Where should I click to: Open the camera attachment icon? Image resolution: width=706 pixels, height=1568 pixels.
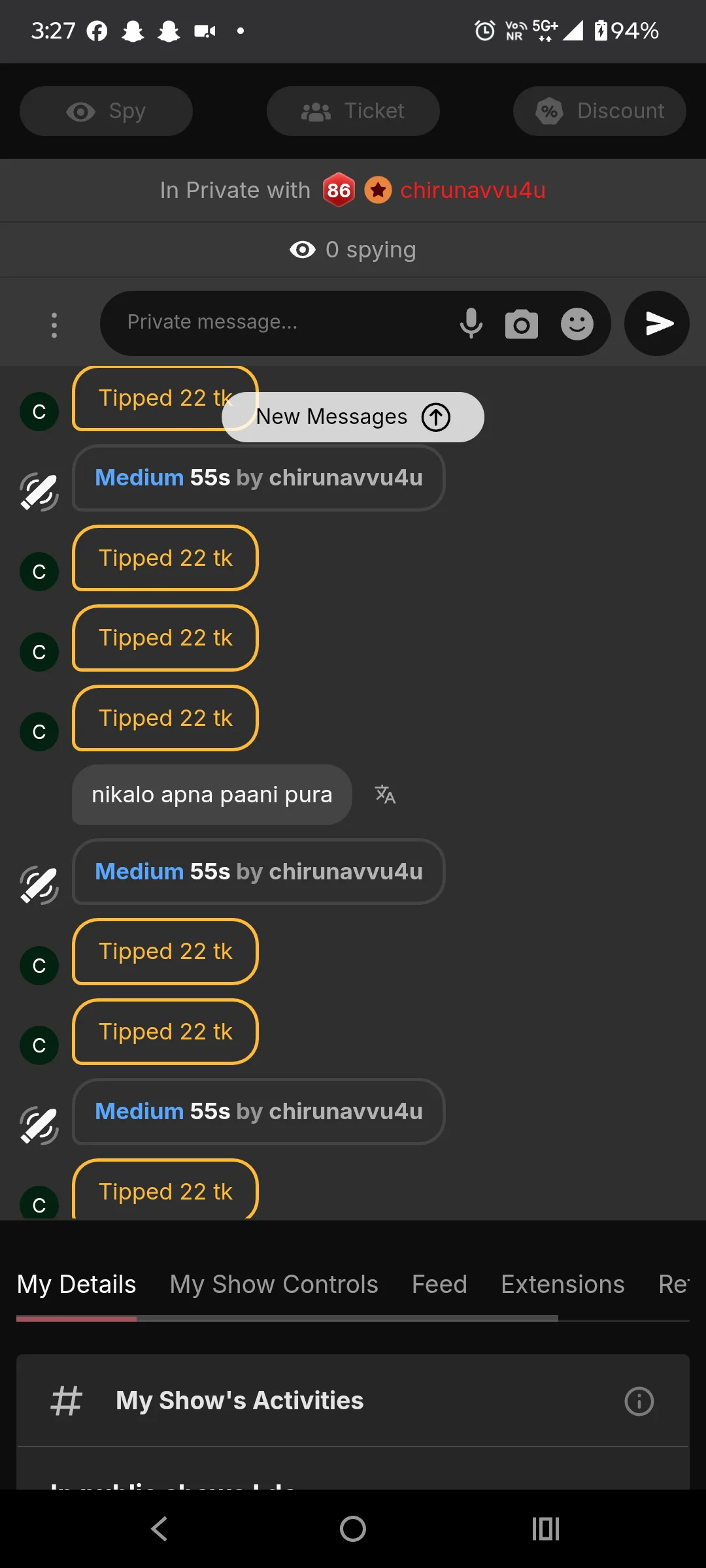coord(521,324)
